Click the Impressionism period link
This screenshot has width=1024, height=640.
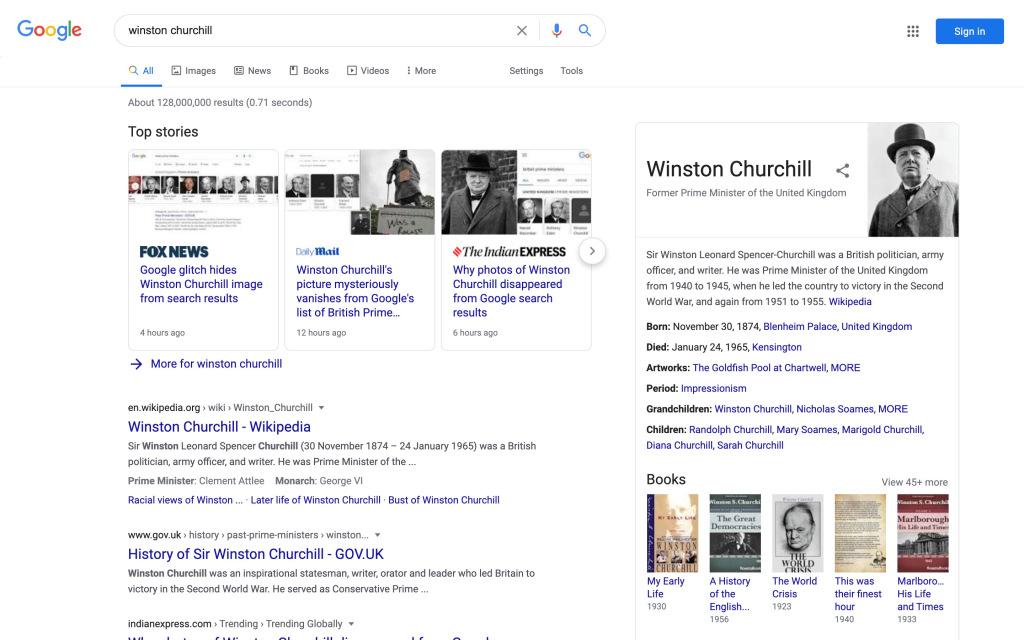[x=713, y=389]
